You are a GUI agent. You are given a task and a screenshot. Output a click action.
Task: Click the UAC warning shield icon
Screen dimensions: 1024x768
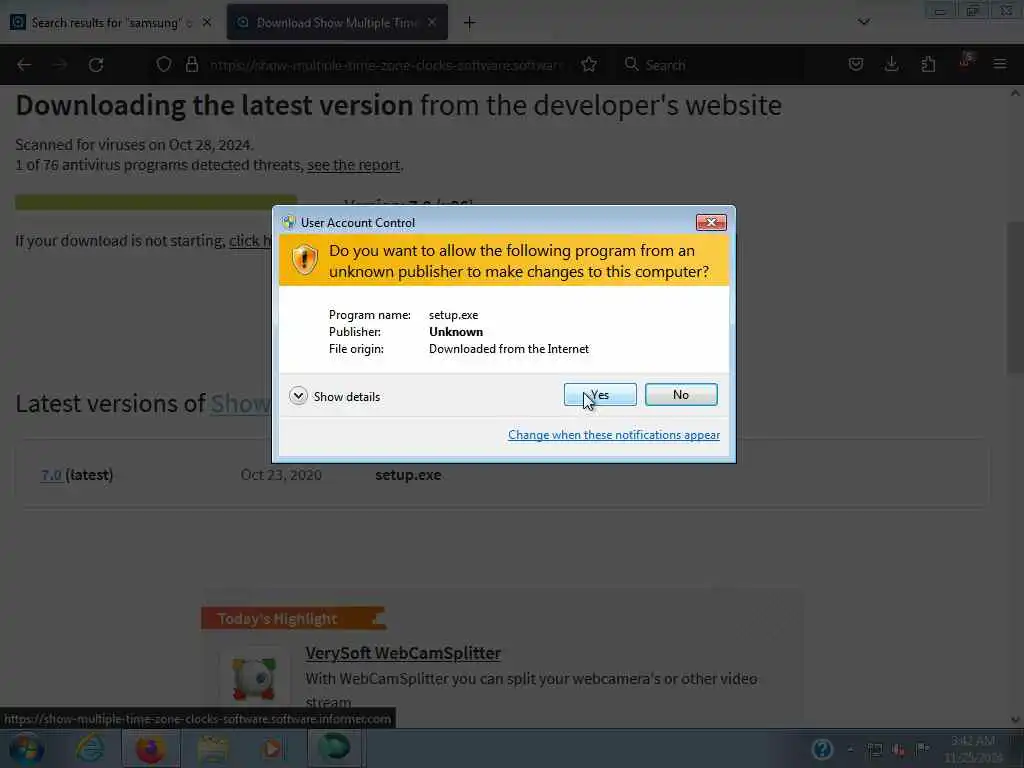[304, 260]
